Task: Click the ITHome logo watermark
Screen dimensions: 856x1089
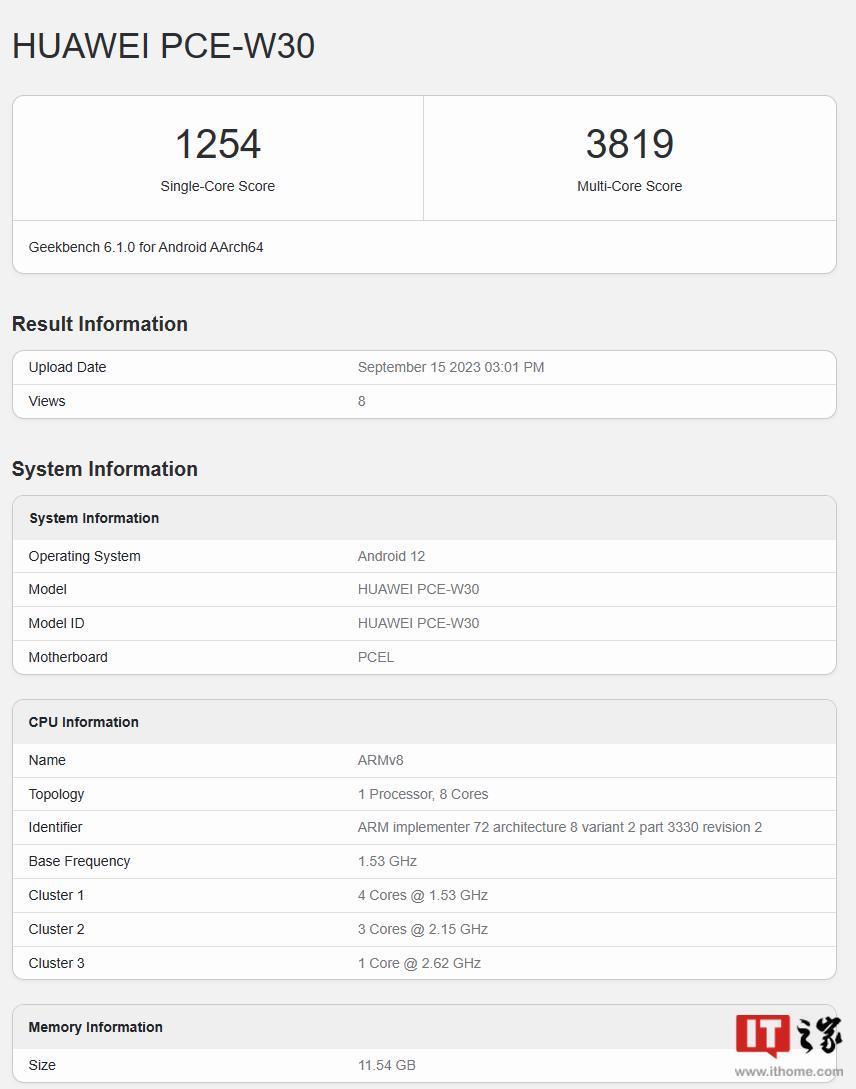Action: click(789, 1036)
